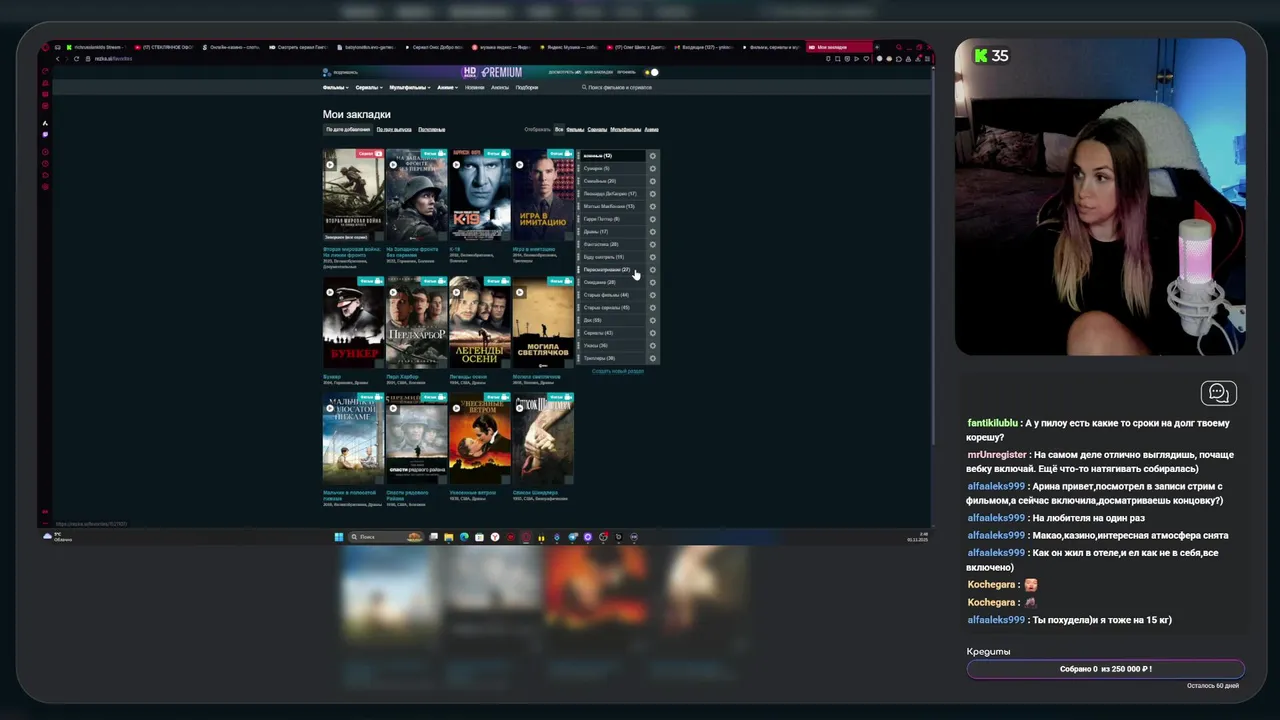1280x720 pixels.
Task: Tick selection box on K-19 poster
Action: [505, 236]
